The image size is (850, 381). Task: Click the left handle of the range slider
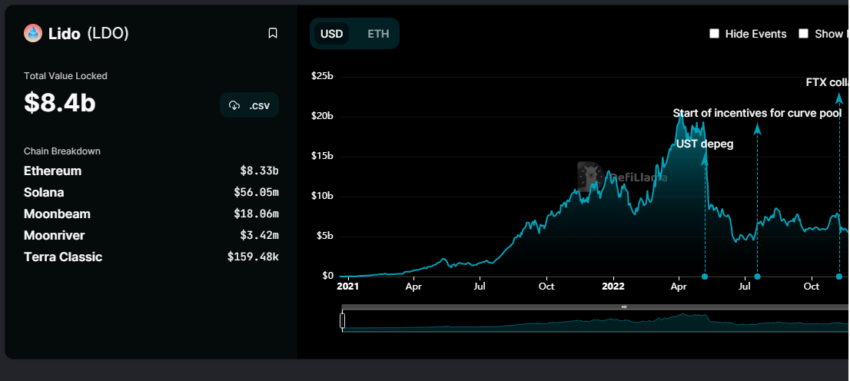(342, 321)
